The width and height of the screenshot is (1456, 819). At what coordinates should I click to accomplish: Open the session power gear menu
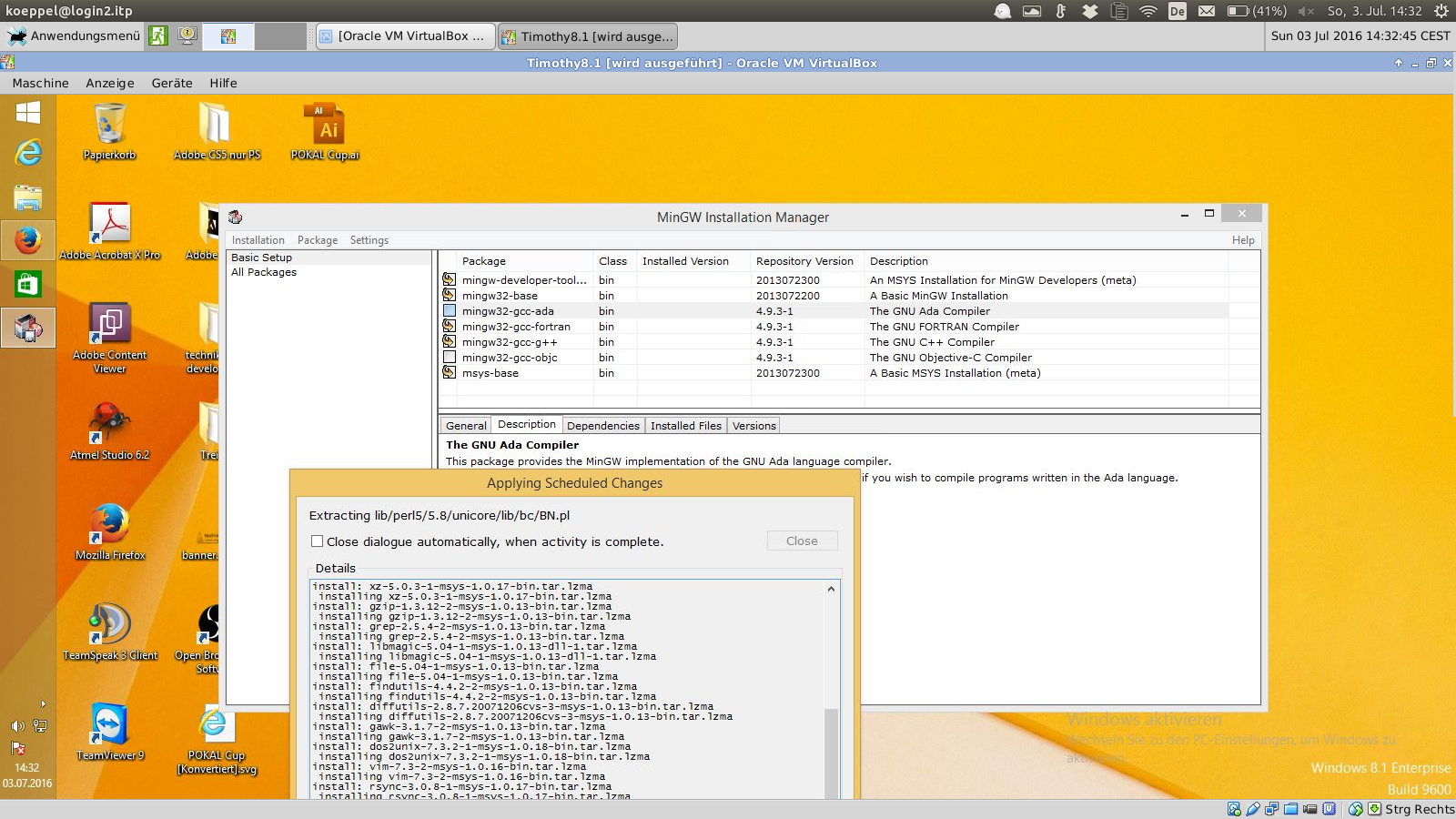pos(1441,11)
